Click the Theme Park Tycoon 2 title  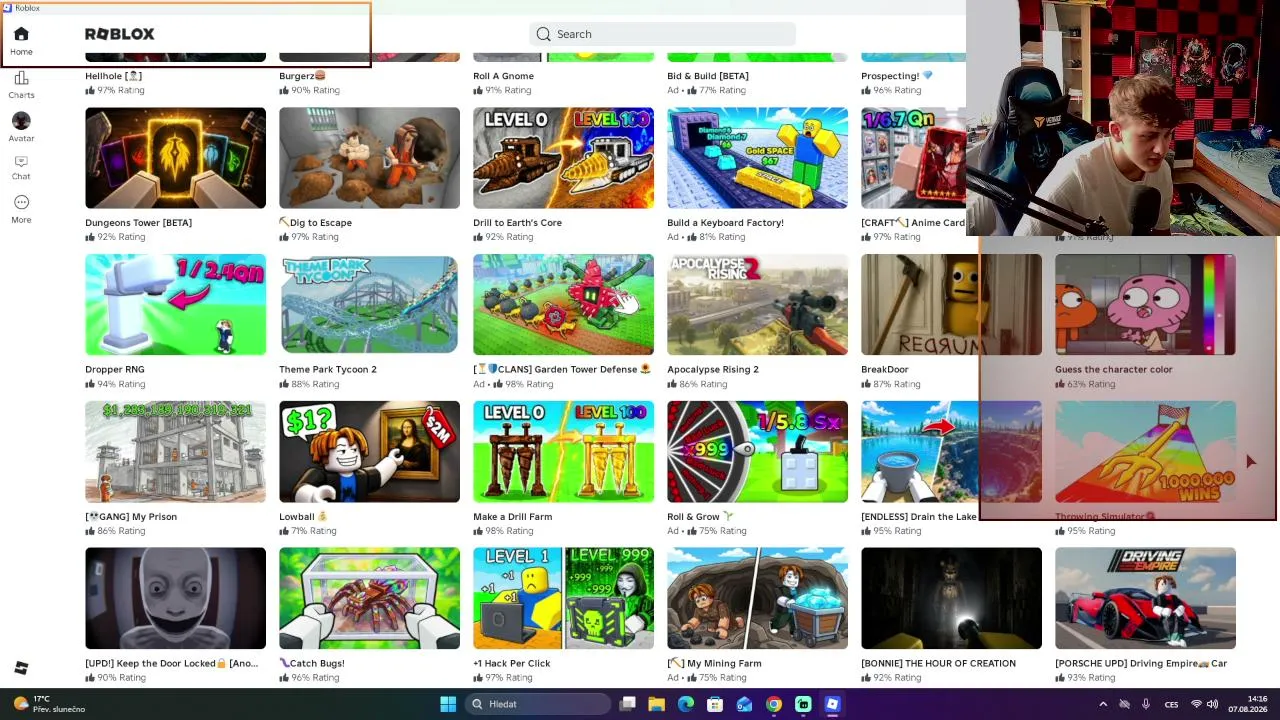(x=328, y=370)
